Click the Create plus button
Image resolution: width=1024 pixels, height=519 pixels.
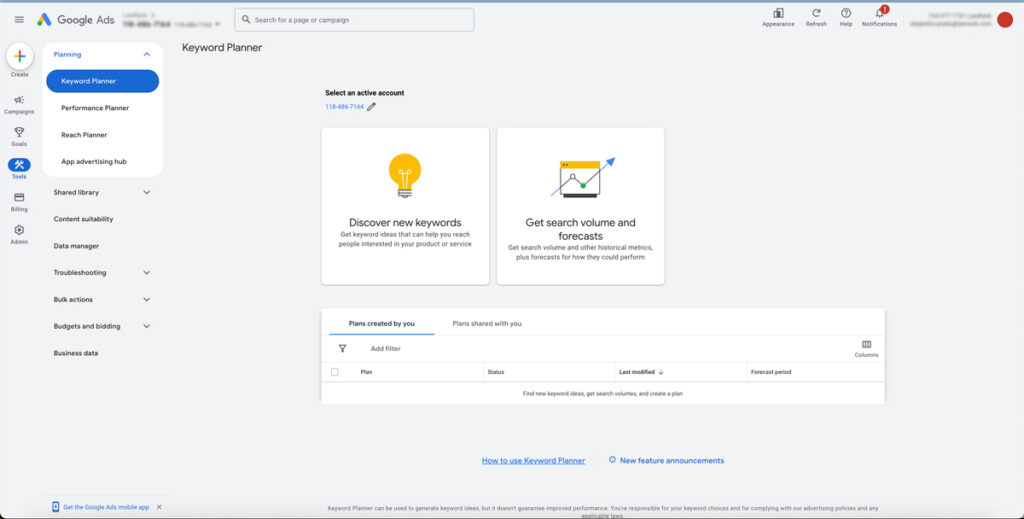[x=19, y=57]
